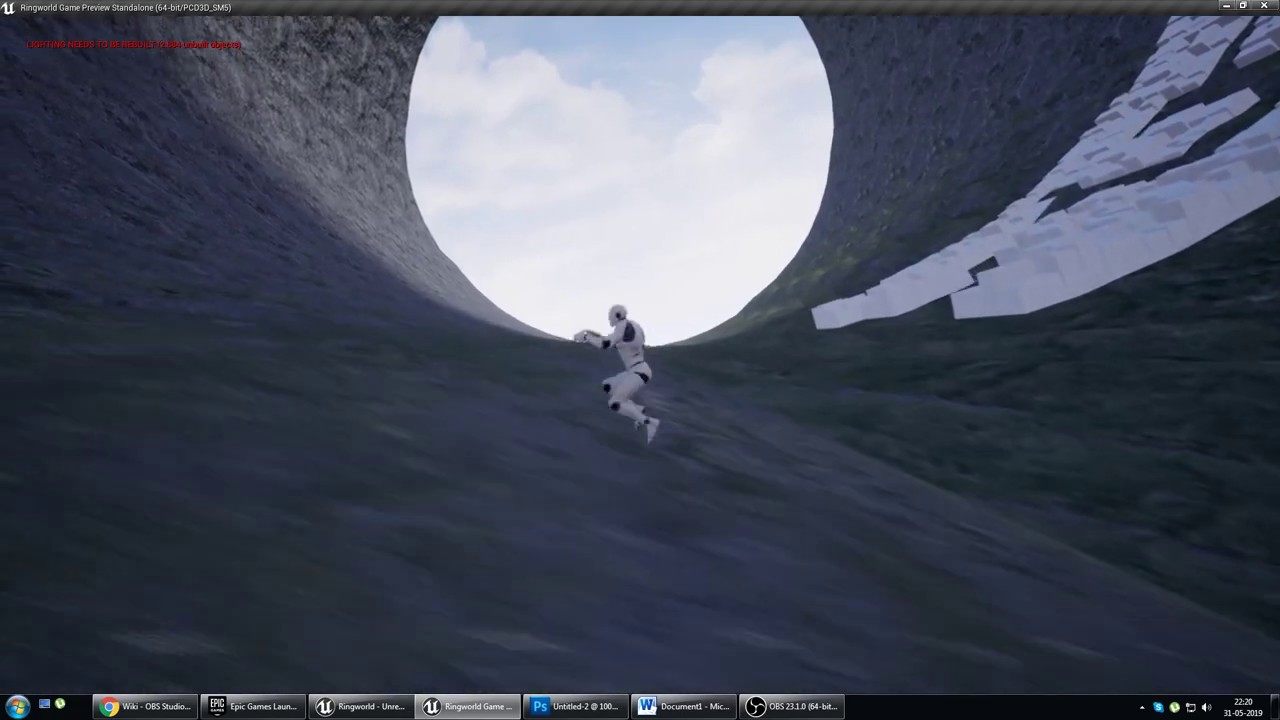This screenshot has width=1280, height=720.
Task: Click the green uTorrent tray icon
Action: pos(1174,708)
